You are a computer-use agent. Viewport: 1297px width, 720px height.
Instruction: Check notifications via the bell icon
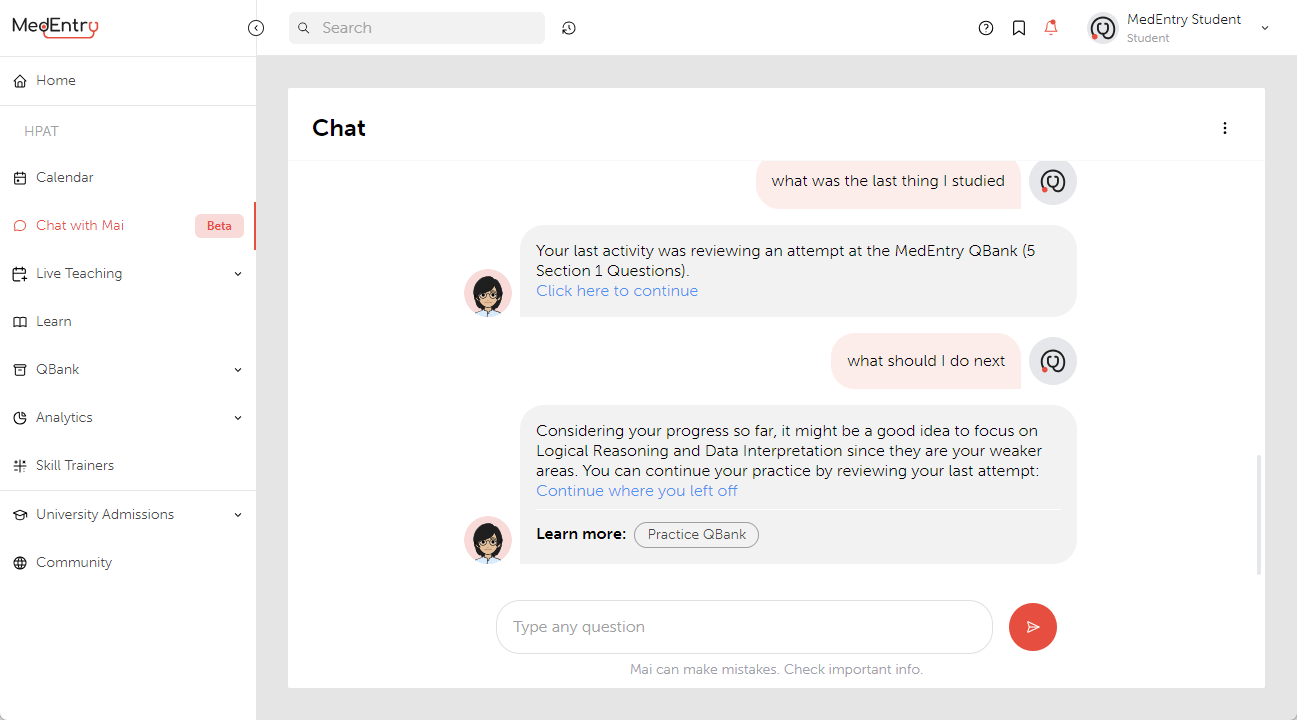pos(1050,27)
